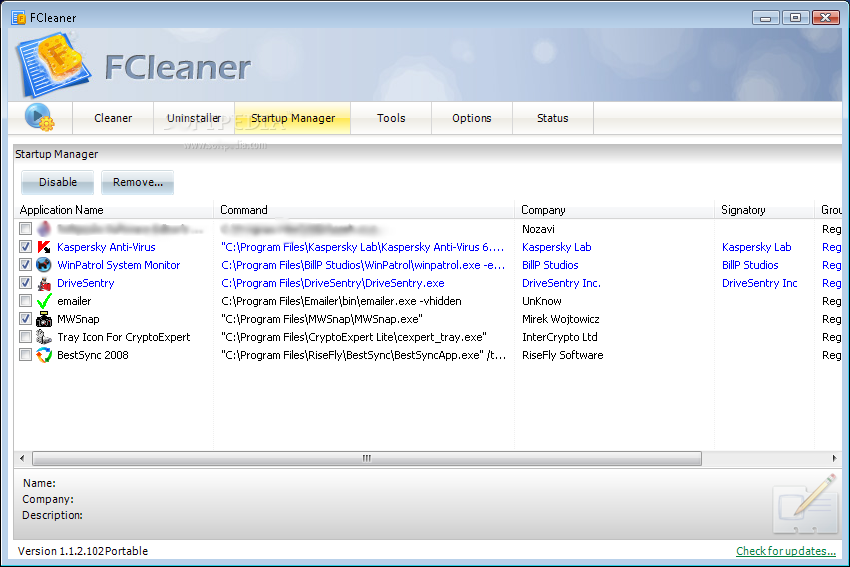This screenshot has height=567, width=850.
Task: Click the InterCrypto Ltd company cell
Action: click(x=559, y=337)
